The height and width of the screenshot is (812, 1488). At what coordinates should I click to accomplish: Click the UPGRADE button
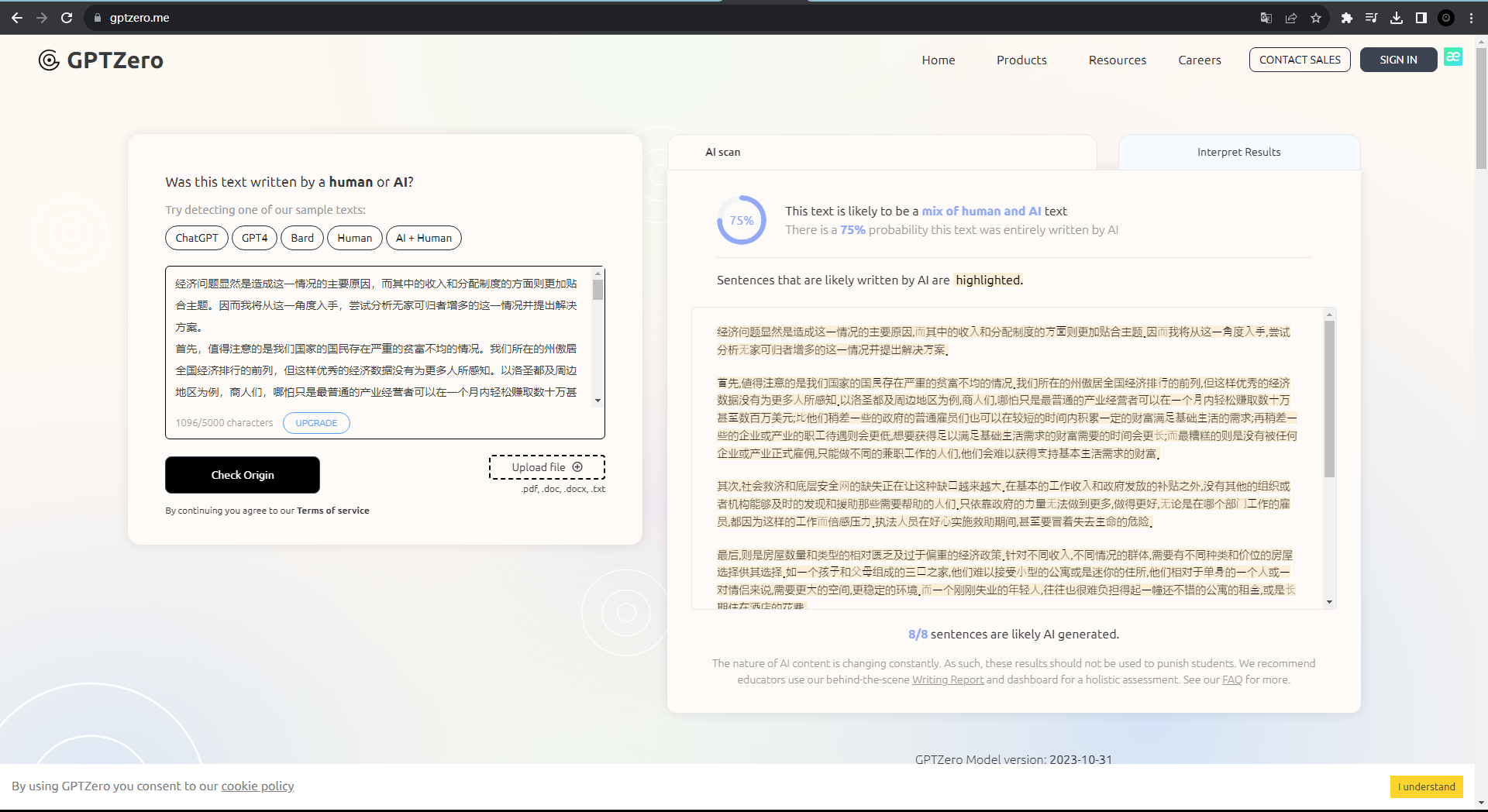316,423
